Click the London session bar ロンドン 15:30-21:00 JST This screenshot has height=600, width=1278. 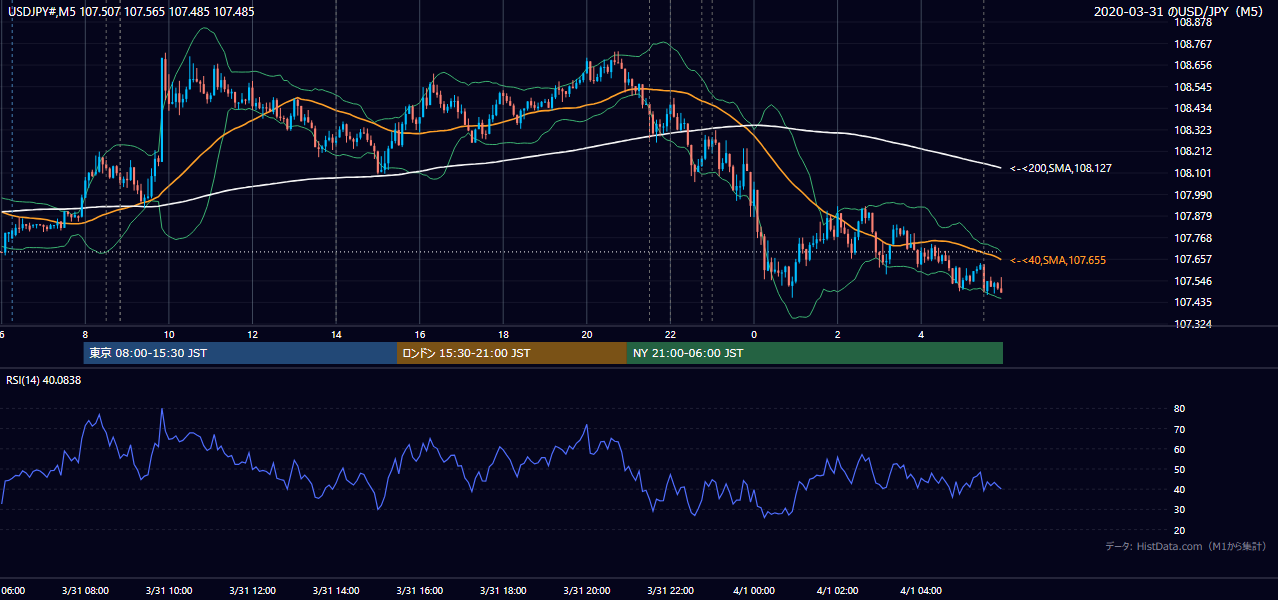pos(512,353)
